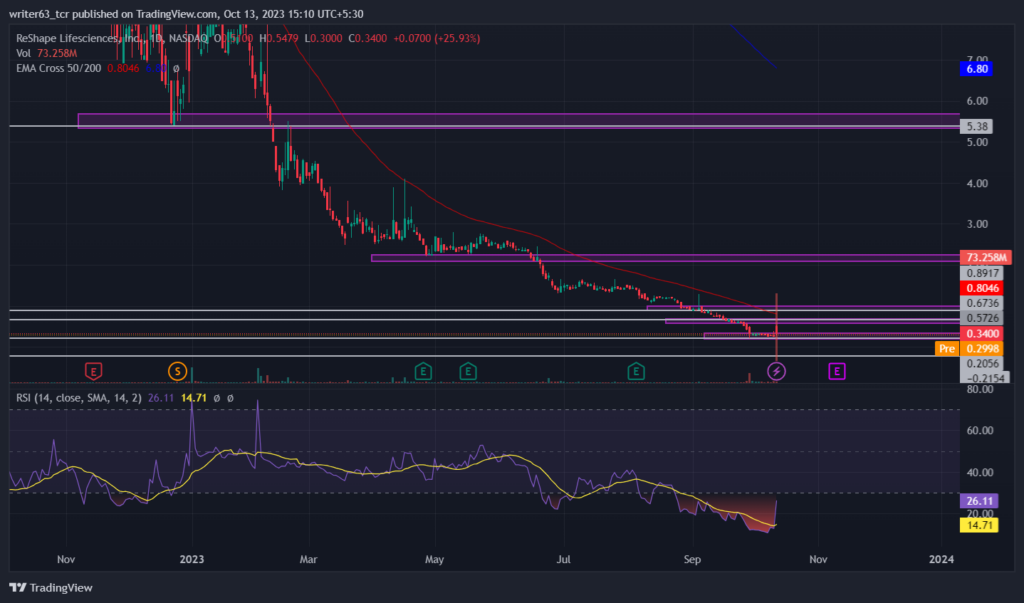1024x603 pixels.
Task: Select the H0.5479 high value in legend
Action: tap(279, 39)
